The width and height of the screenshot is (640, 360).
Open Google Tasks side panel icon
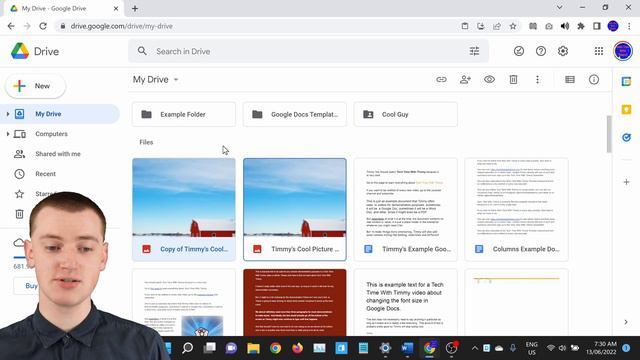[x=626, y=138]
